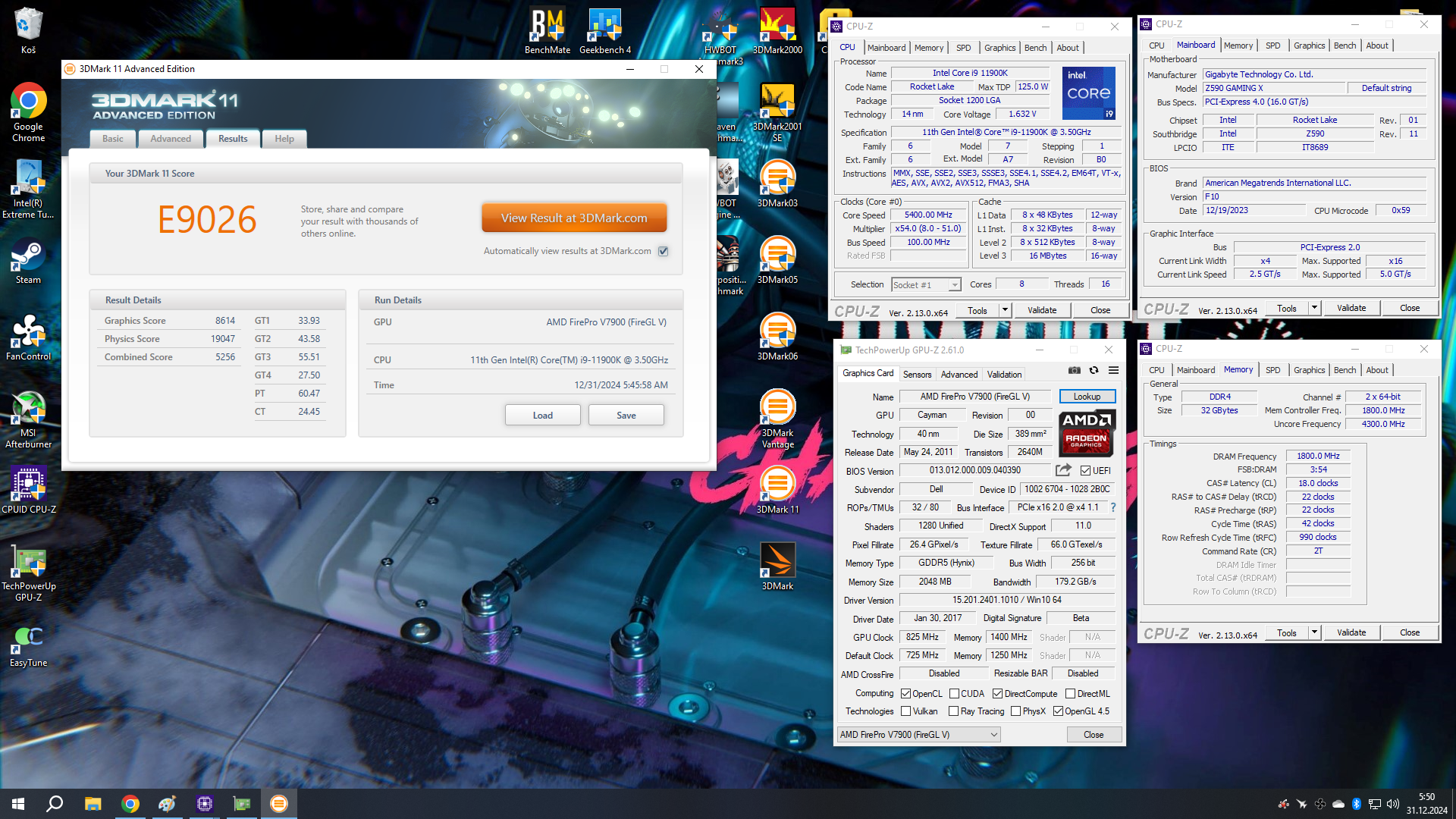Open Windows Start menu
Viewport: 1456px width, 819px height.
tap(18, 804)
